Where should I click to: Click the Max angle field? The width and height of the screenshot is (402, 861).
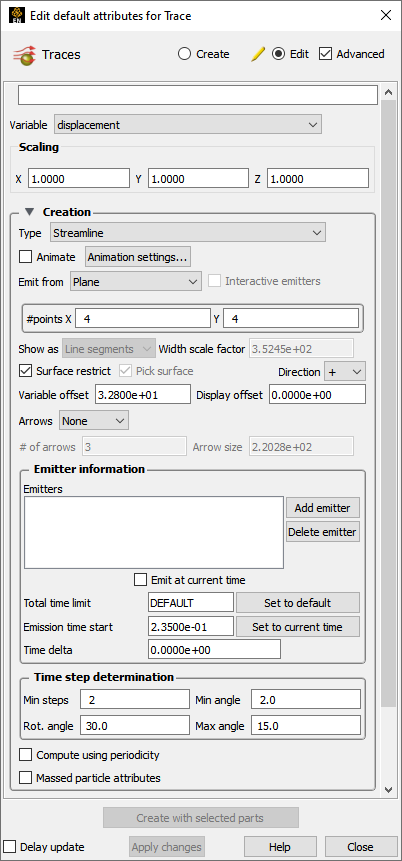coord(306,725)
